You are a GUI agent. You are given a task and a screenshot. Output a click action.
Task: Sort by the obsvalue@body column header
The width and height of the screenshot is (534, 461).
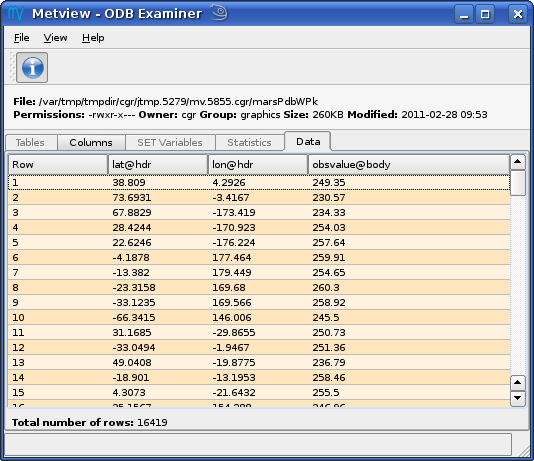click(409, 165)
